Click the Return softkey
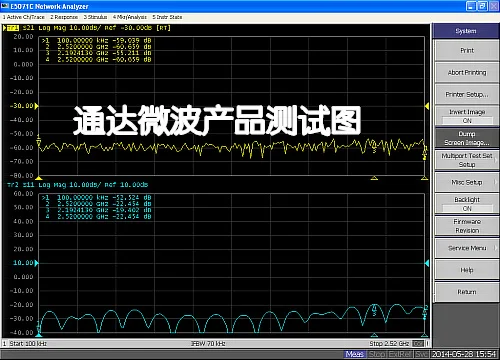This screenshot has height=360, width=500. [467, 292]
